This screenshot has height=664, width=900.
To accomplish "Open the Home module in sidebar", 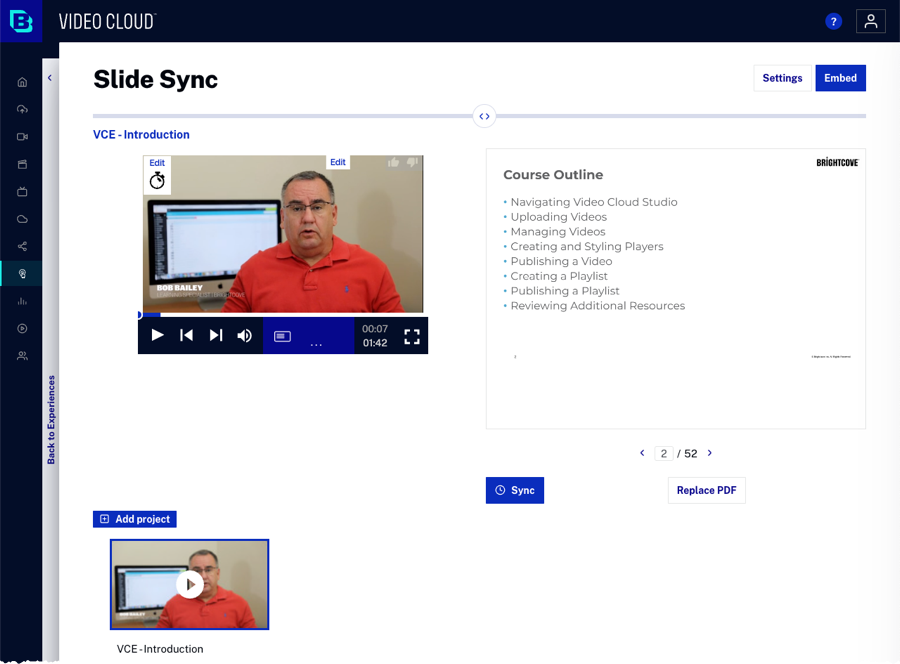I will coord(22,82).
